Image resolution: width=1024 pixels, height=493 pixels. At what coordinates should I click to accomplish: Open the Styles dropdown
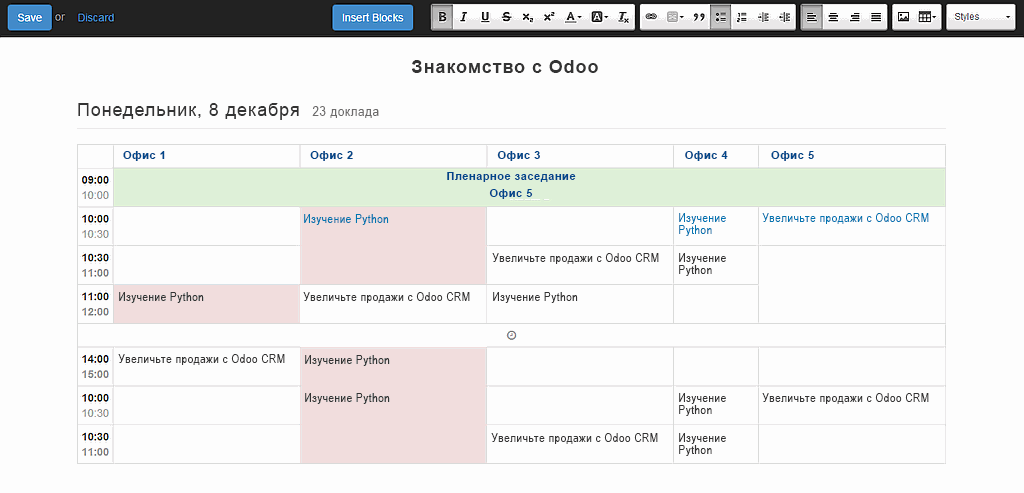(980, 18)
